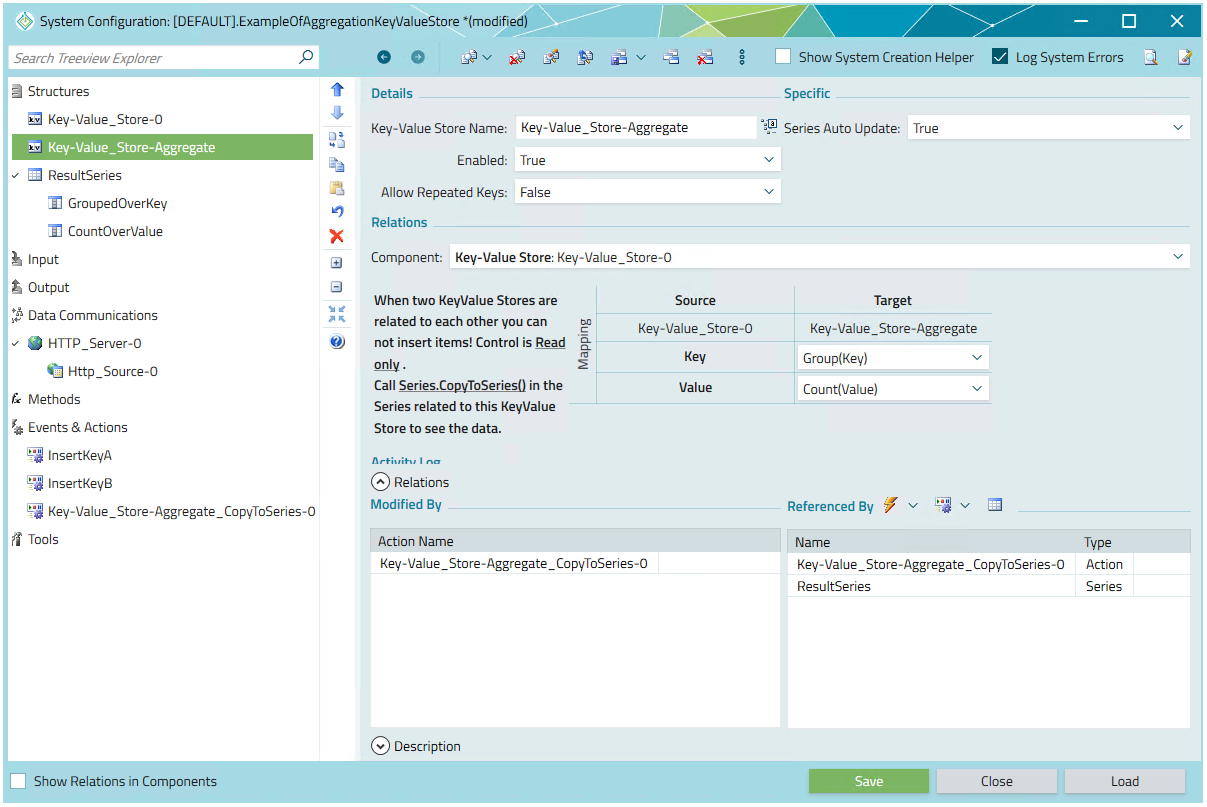Select Key-Value_Store-0 in the tree
This screenshot has width=1207, height=807.
pos(105,119)
